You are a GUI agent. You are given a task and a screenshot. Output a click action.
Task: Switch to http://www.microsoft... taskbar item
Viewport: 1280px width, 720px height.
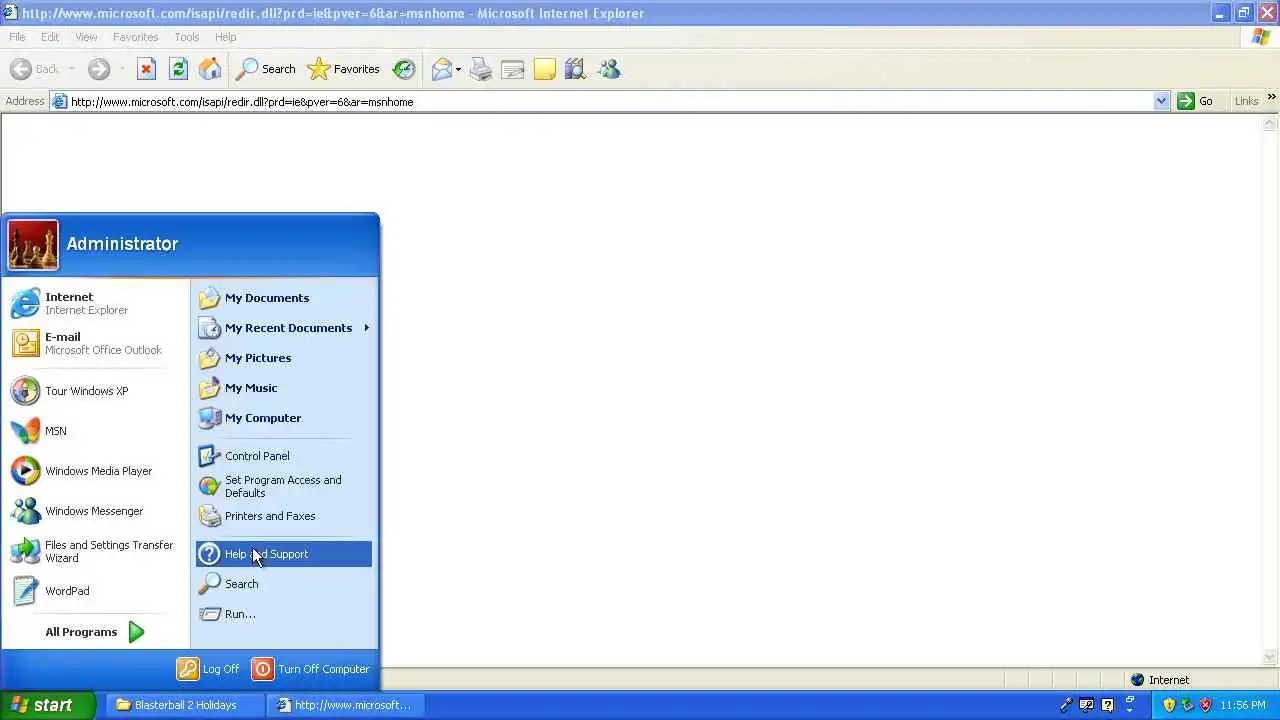[x=346, y=705]
